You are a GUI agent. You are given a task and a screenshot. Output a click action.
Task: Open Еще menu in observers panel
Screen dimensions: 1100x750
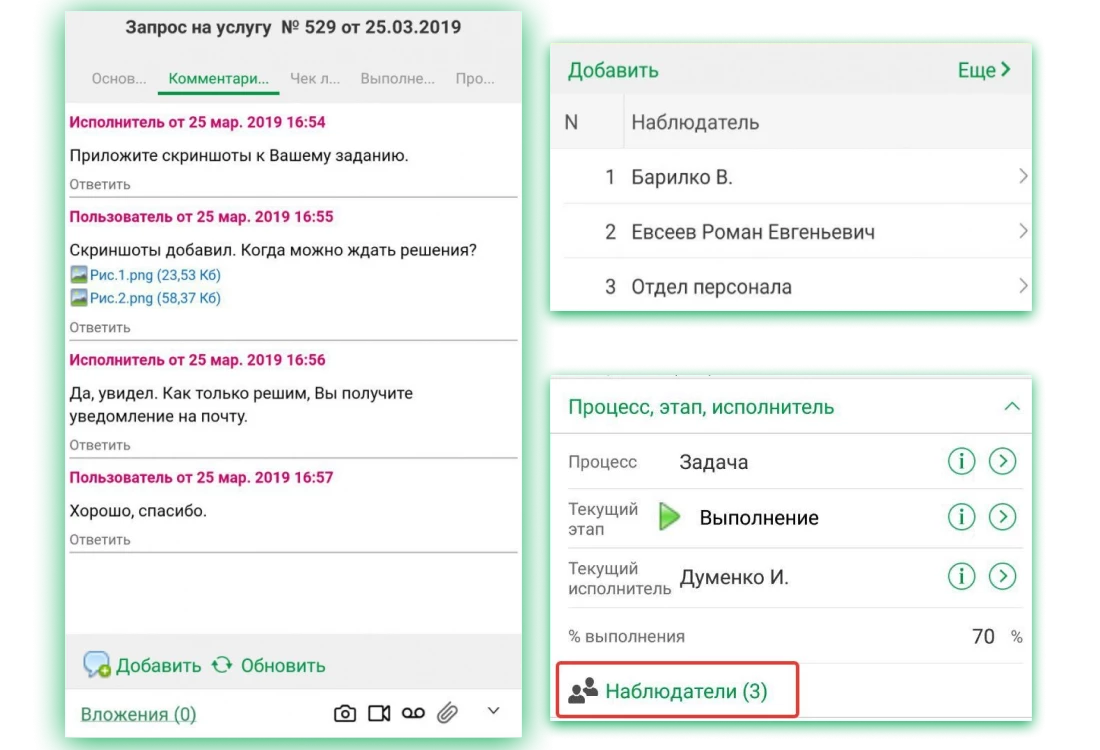point(984,70)
